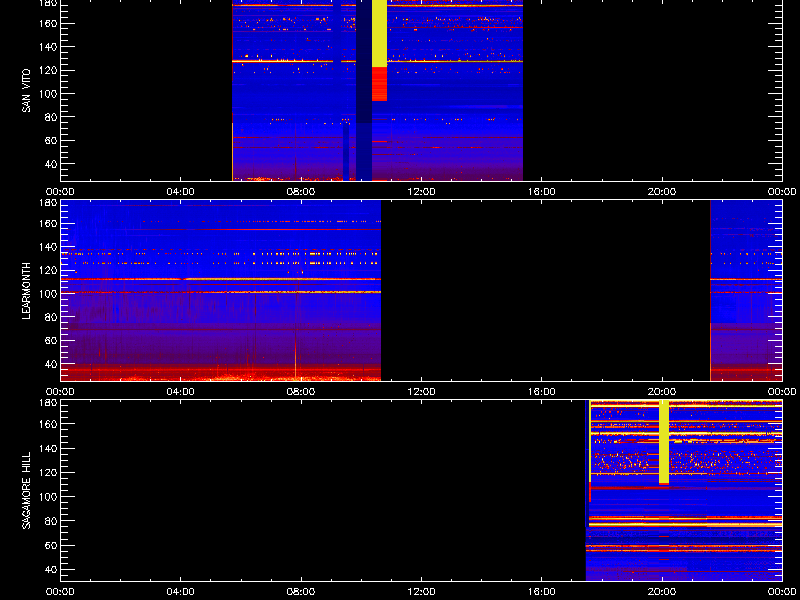Click the SAN VITO station label
This screenshot has width=800, height=600.
pos(27,91)
